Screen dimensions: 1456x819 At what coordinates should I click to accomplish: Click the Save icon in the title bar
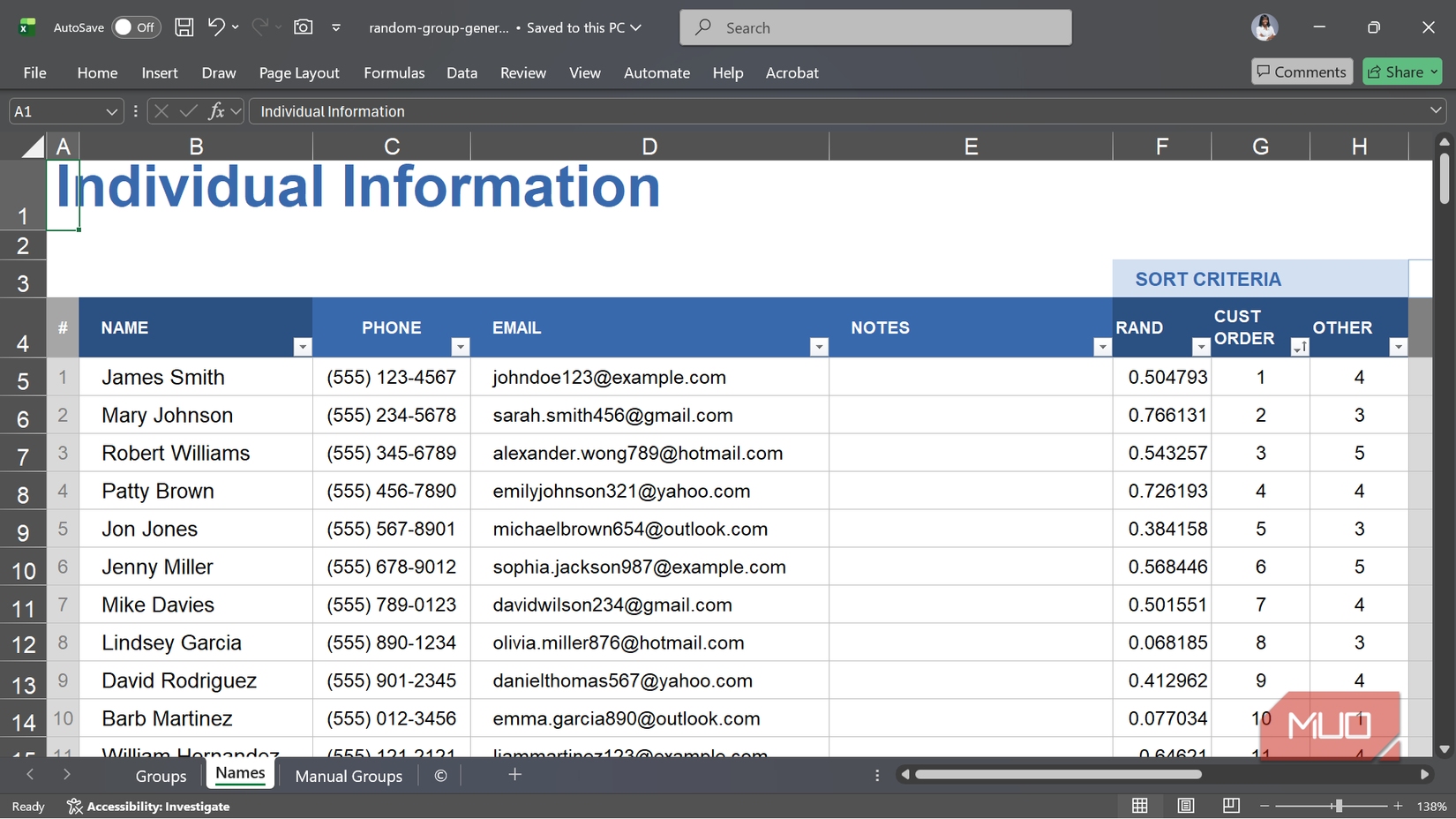click(x=184, y=27)
